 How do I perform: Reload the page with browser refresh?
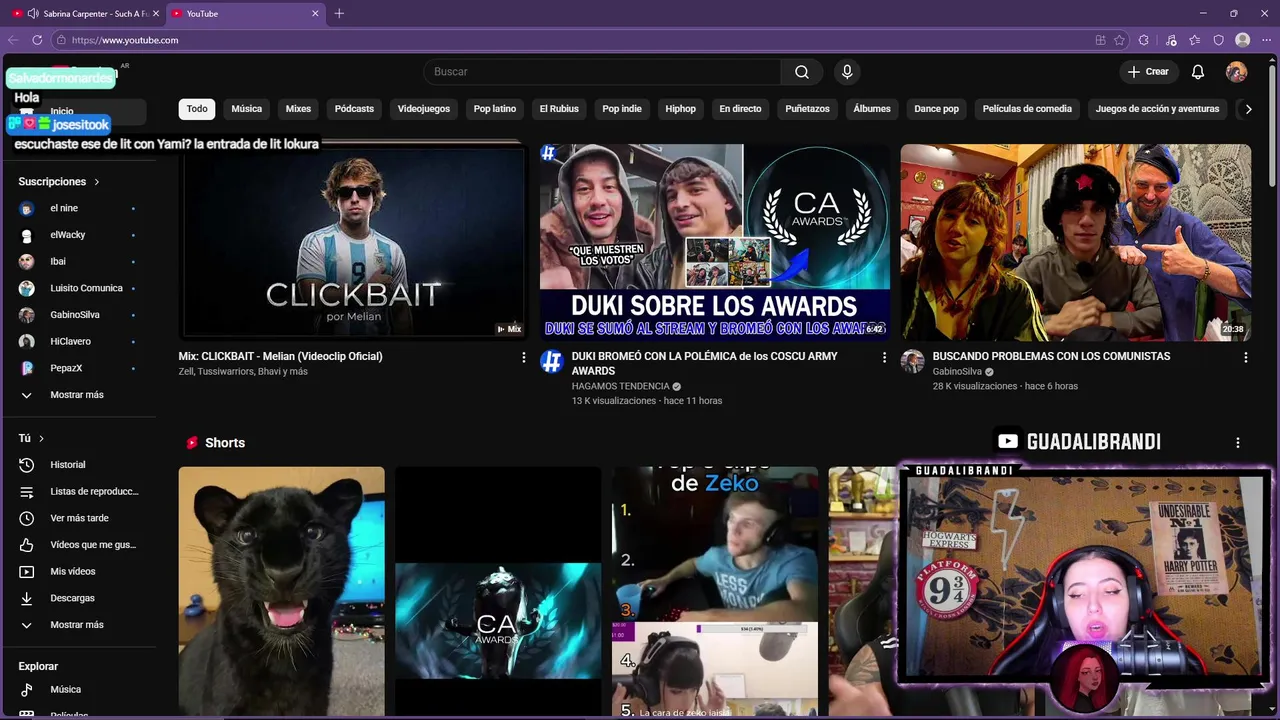pyautogui.click(x=37, y=40)
